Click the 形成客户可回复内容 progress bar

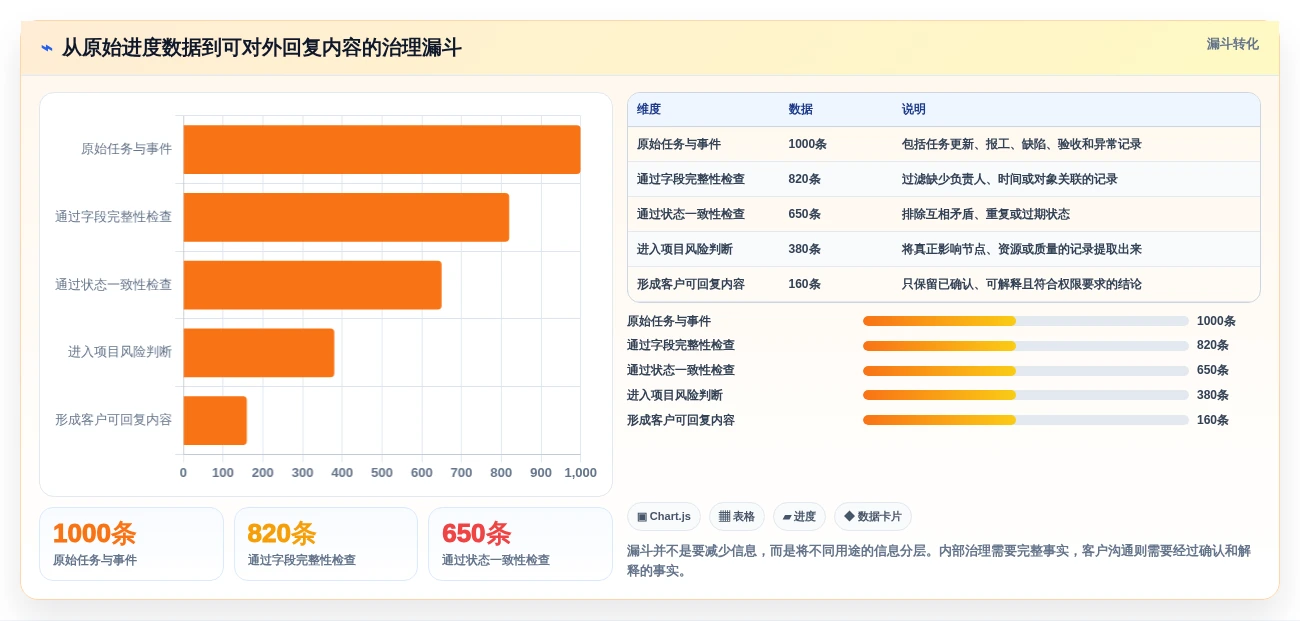[1026, 420]
